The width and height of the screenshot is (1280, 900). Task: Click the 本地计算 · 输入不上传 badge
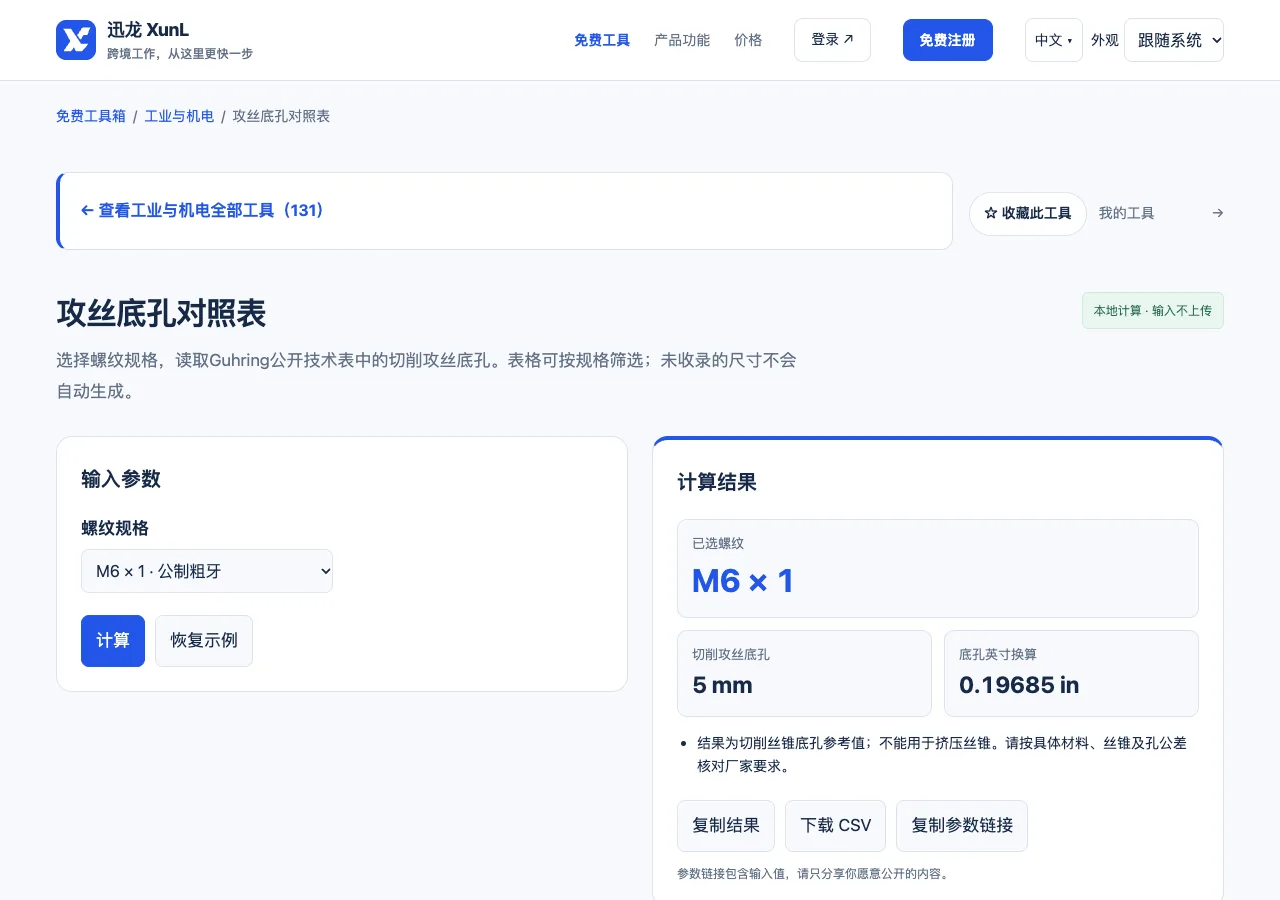(1153, 311)
